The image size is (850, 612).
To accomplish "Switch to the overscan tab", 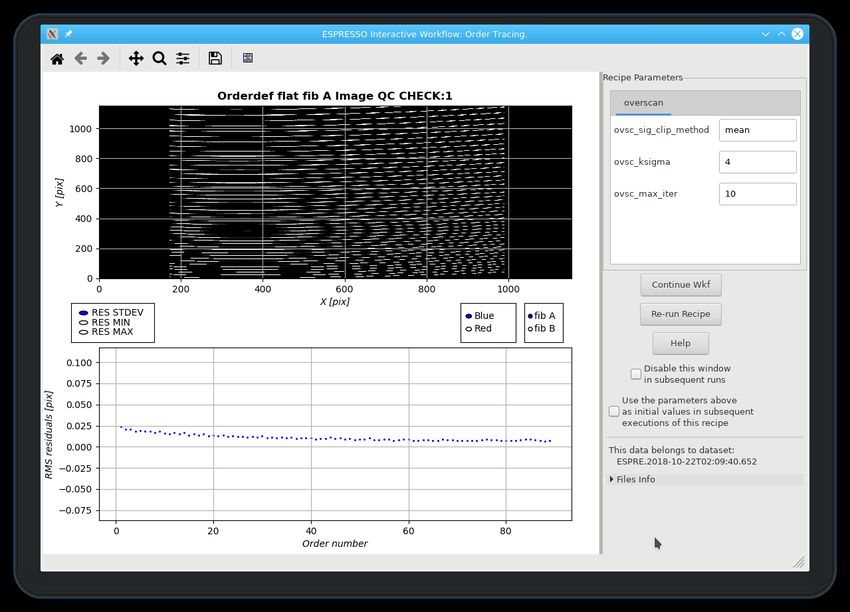I will pos(643,103).
